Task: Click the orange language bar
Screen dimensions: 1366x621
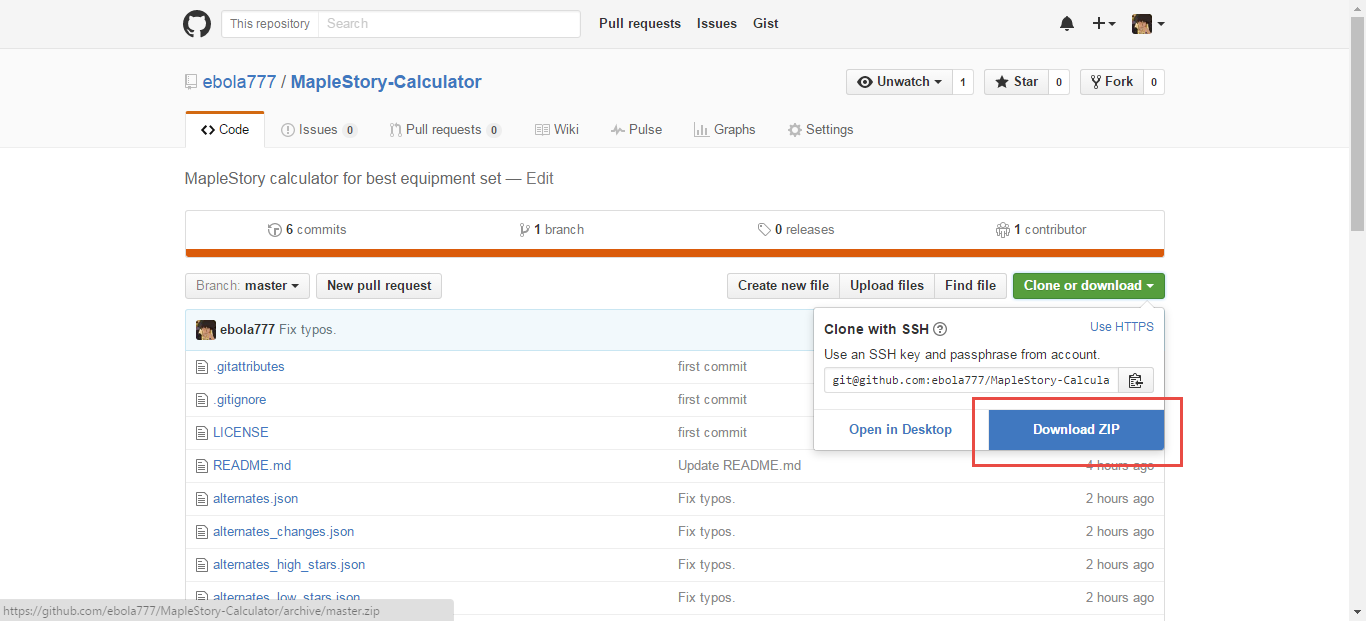Action: pos(675,253)
